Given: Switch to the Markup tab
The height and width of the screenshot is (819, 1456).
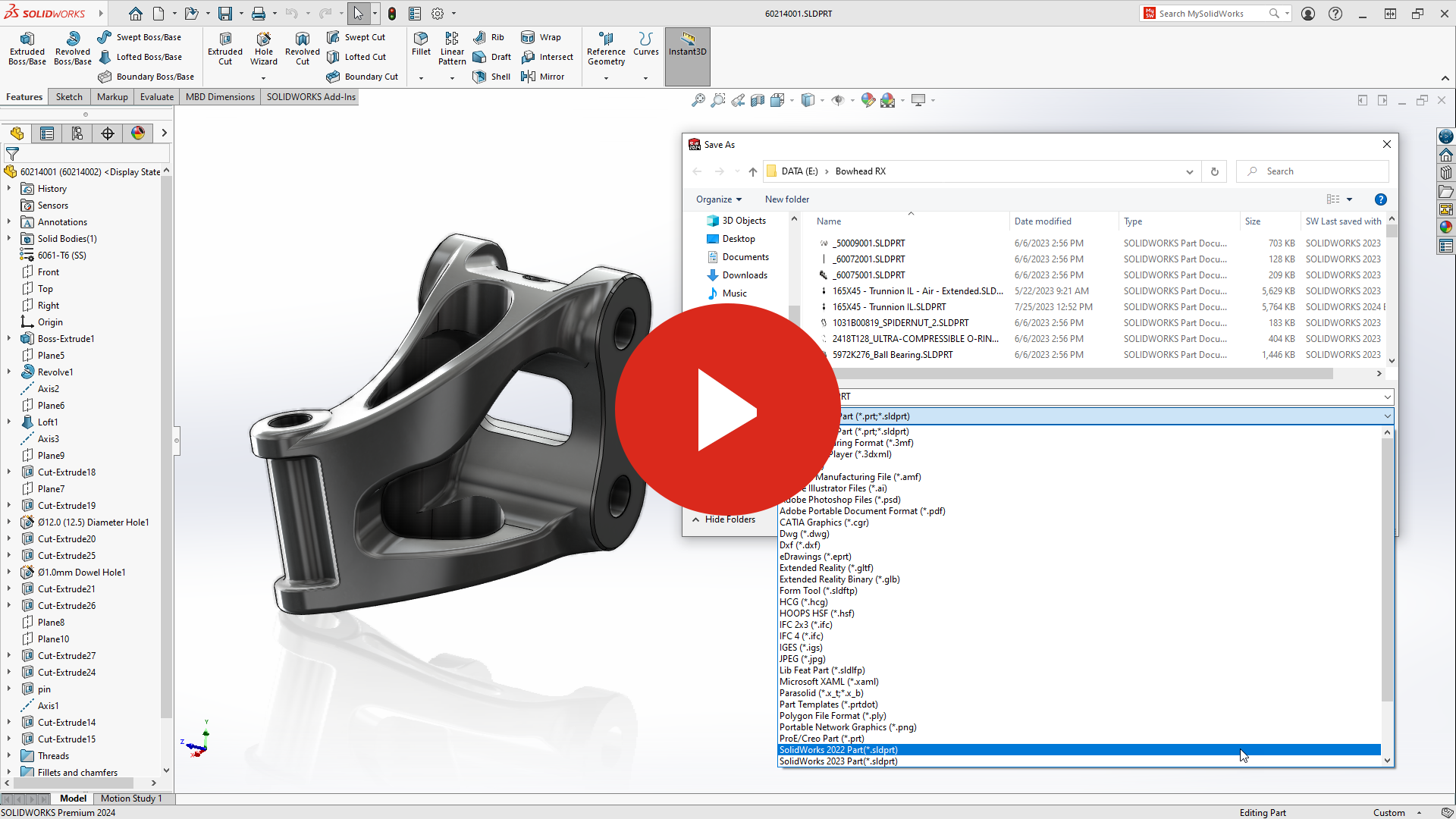Looking at the screenshot, I should [112, 97].
